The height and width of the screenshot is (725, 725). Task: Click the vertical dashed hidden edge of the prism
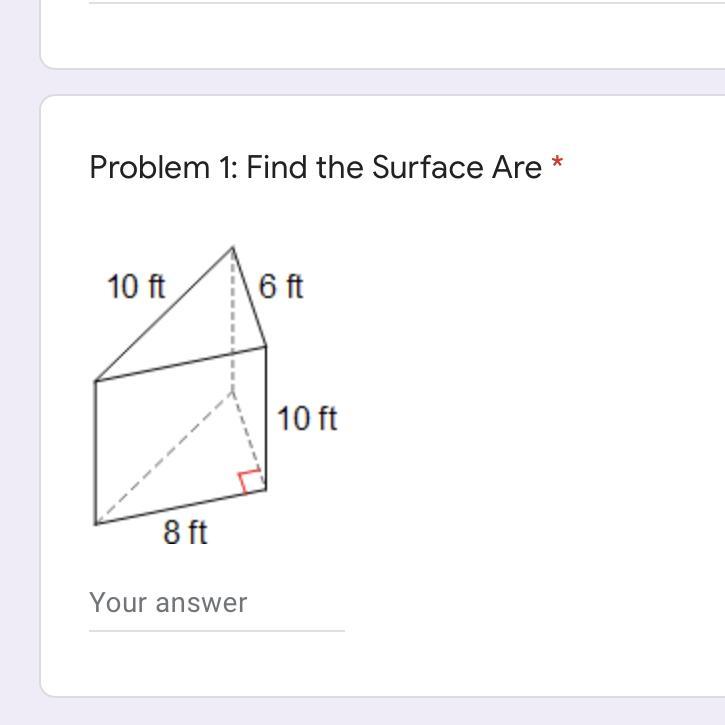[x=233, y=320]
